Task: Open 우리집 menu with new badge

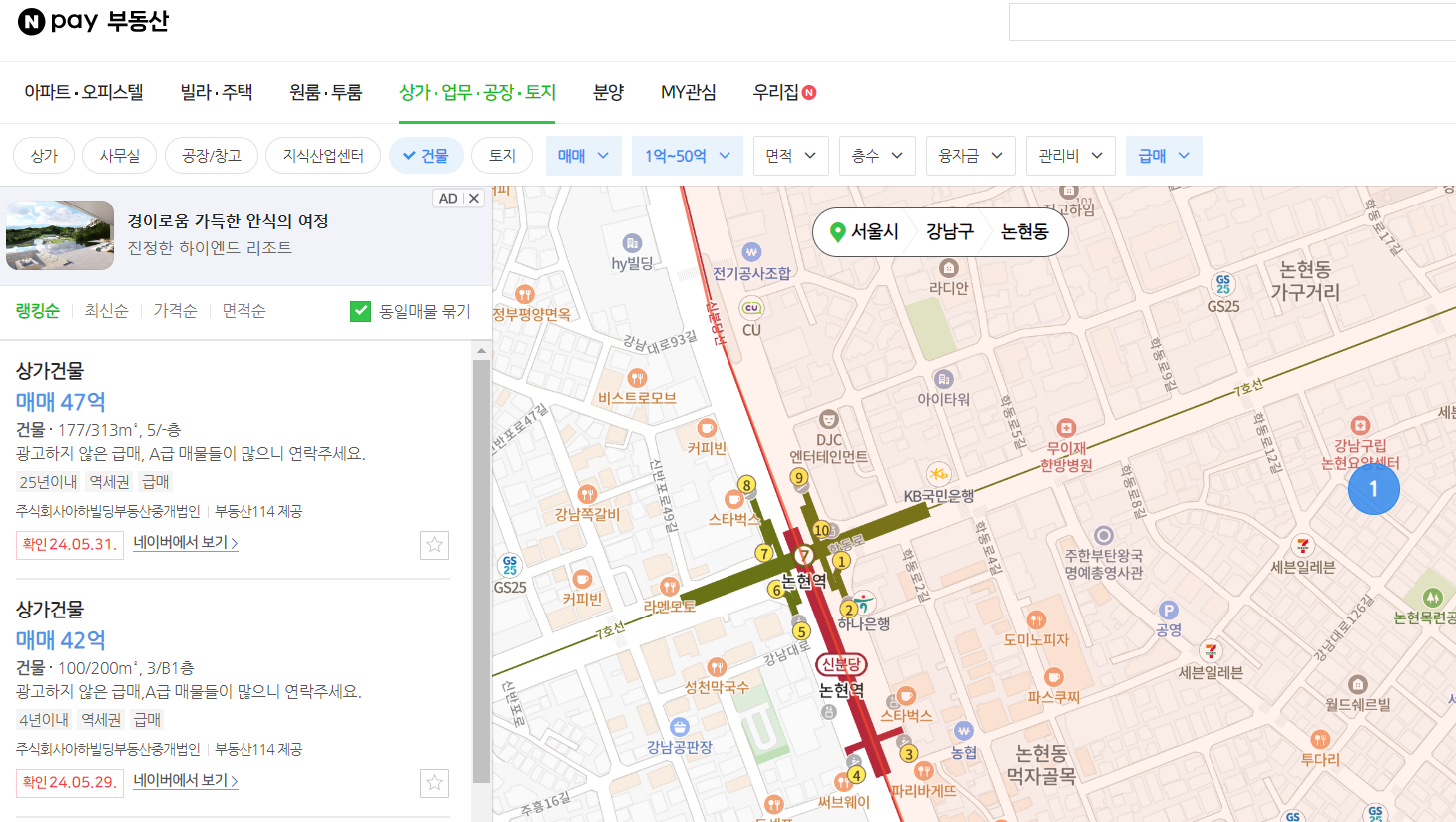Action: [x=784, y=92]
